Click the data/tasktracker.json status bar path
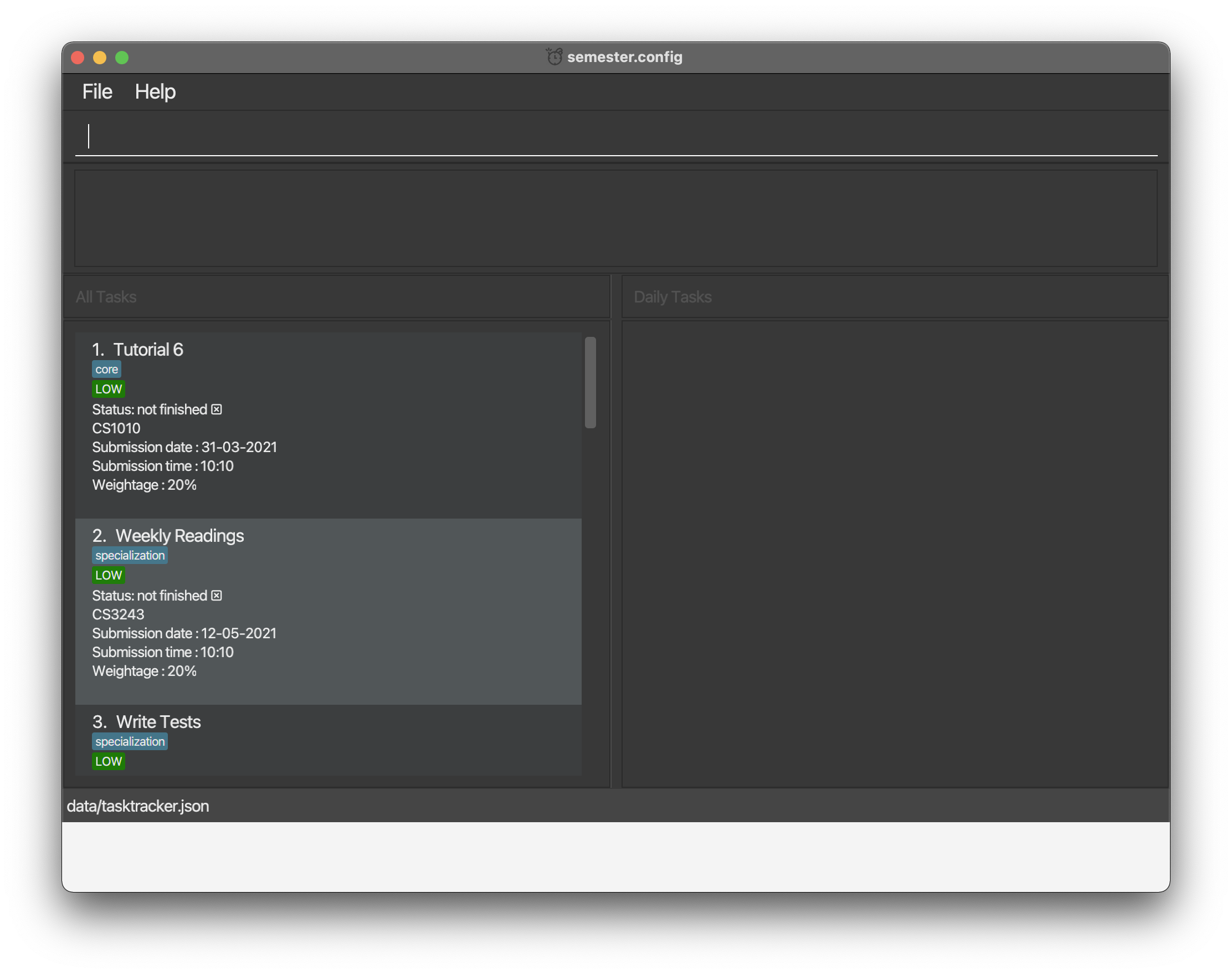This screenshot has height=974, width=1232. pos(138,806)
